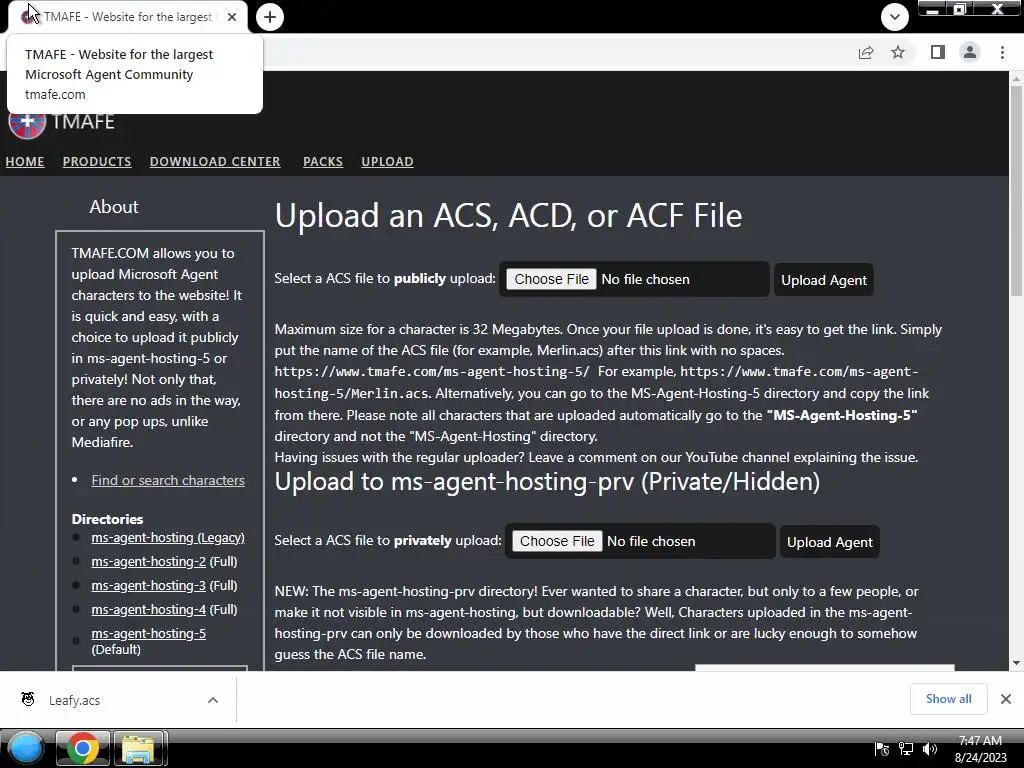This screenshot has height=768, width=1024.
Task: Open the Chrome profile avatar menu
Action: tap(970, 52)
